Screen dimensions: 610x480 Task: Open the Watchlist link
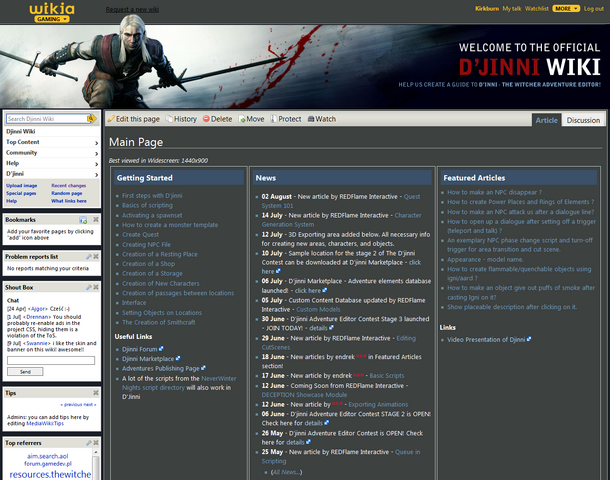click(x=536, y=9)
